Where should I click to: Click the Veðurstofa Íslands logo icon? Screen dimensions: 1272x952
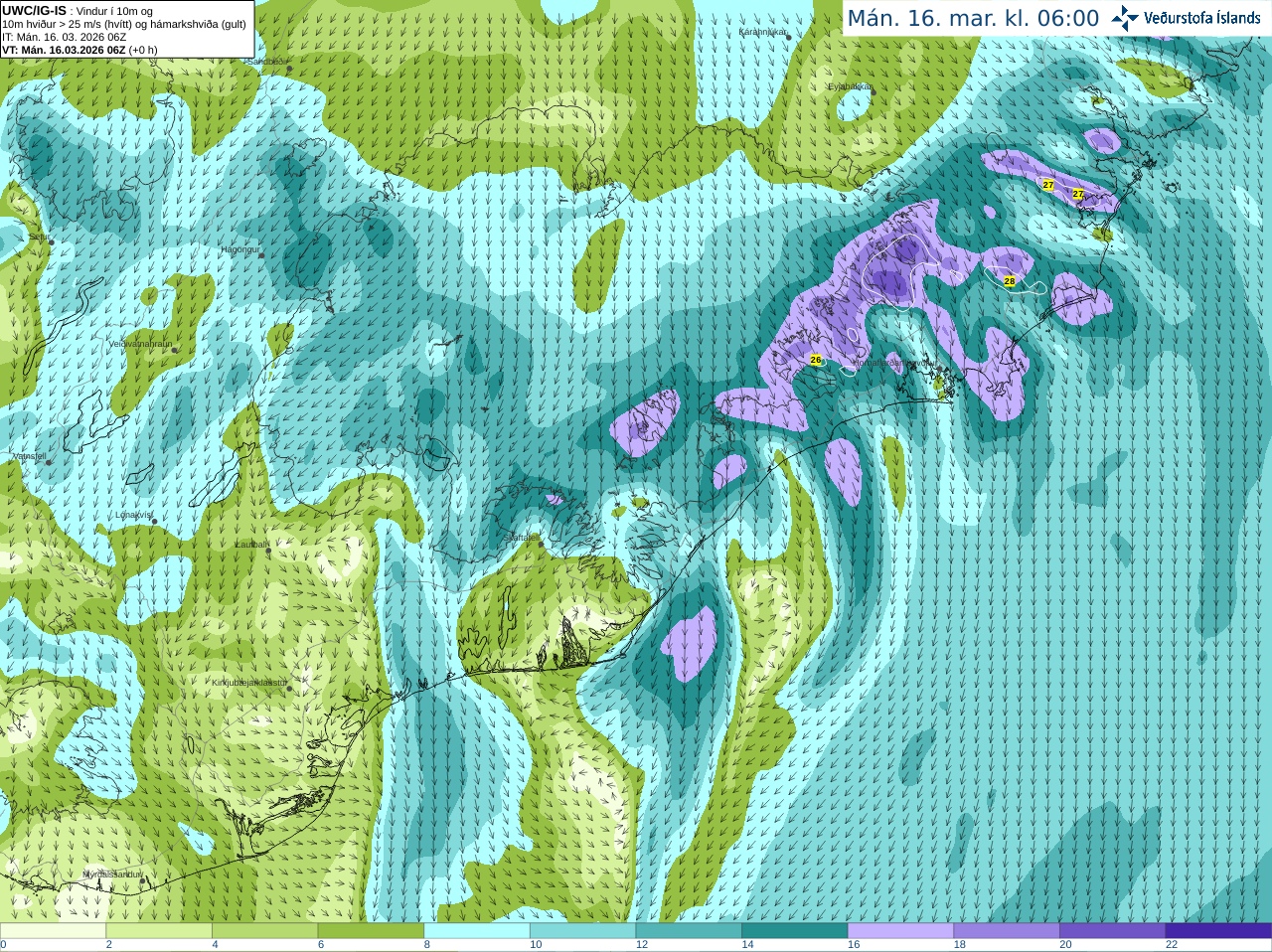1125,18
